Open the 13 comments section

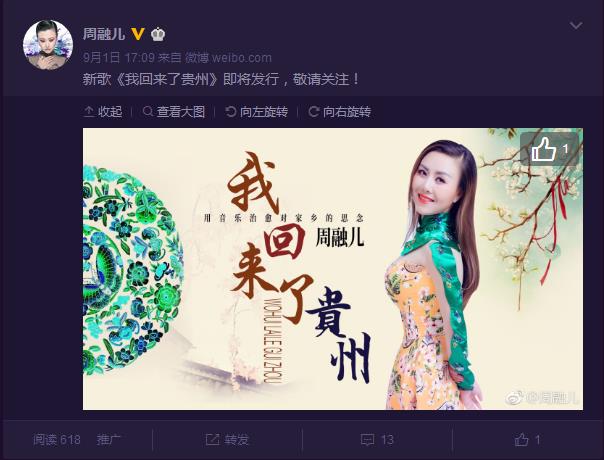377,440
